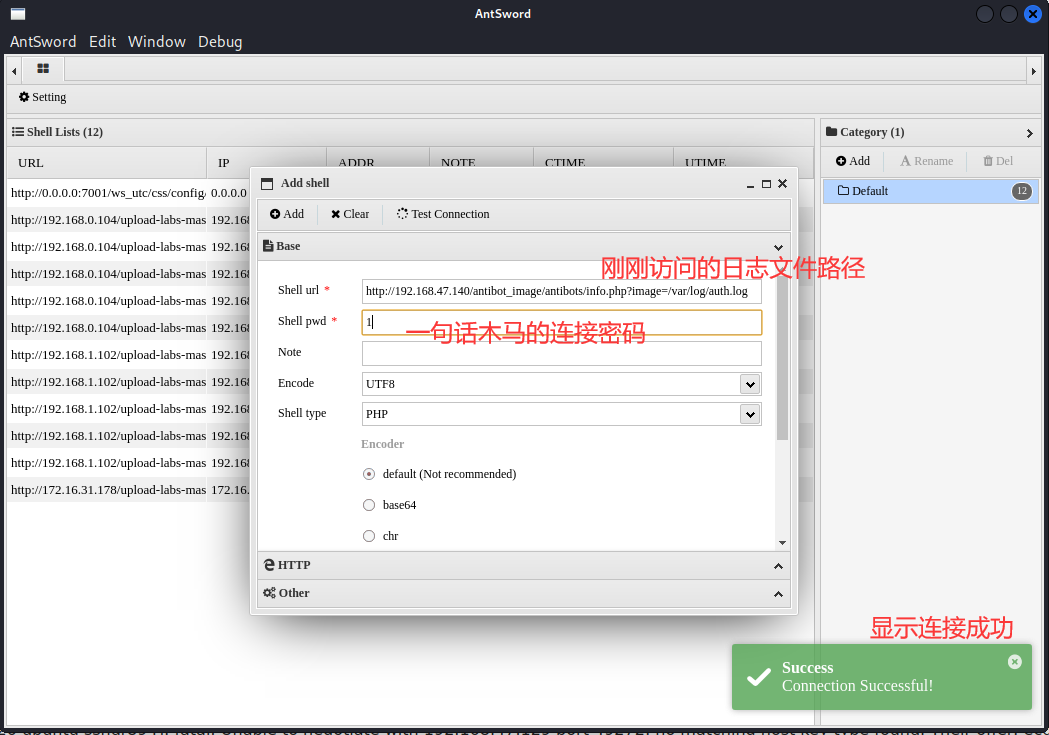Open the Edit menu
This screenshot has height=735, width=1049.
point(102,41)
